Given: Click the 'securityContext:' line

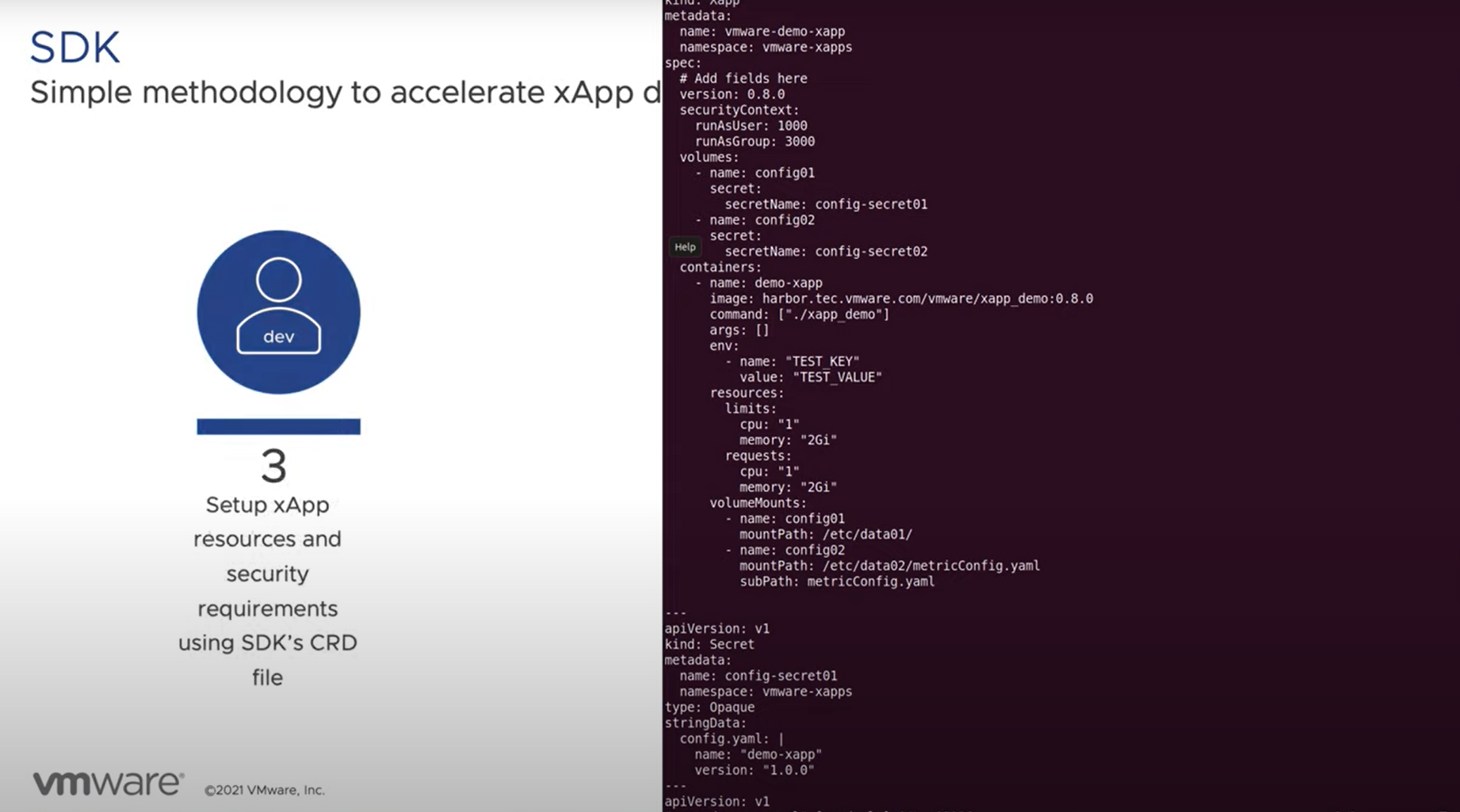Looking at the screenshot, I should [x=740, y=110].
